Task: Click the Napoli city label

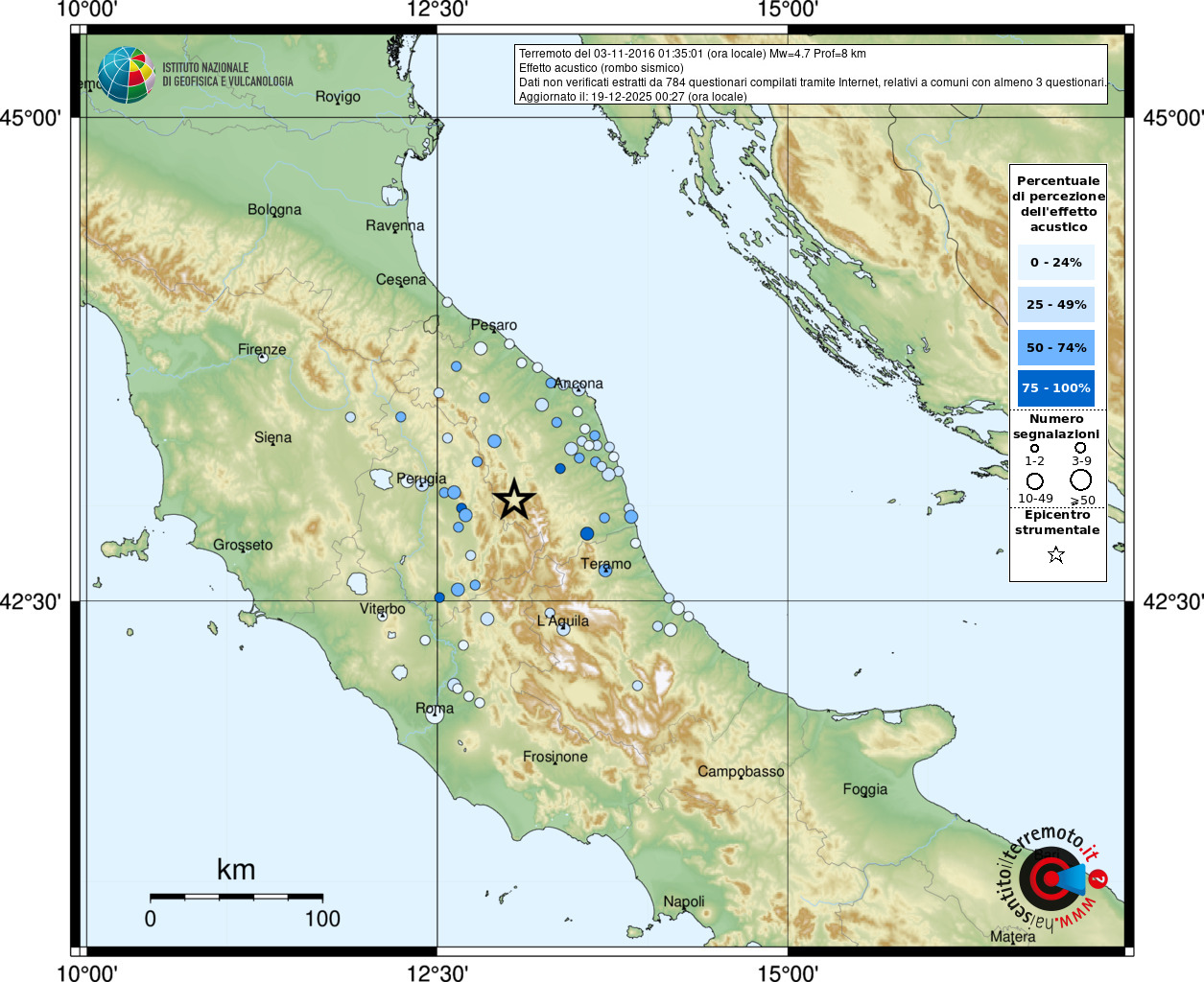Action: (x=684, y=901)
